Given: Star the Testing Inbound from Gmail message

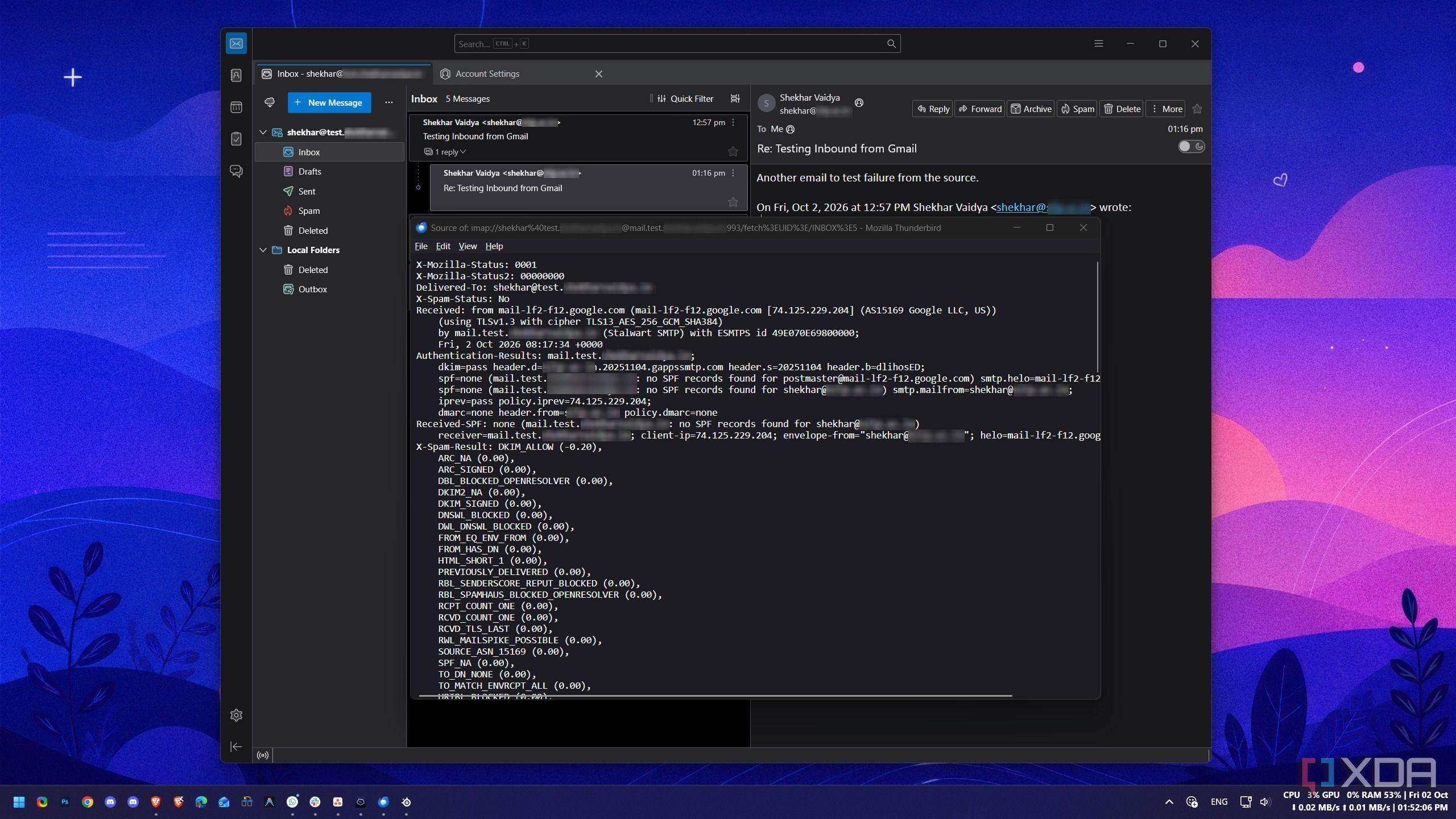Looking at the screenshot, I should tap(733, 151).
